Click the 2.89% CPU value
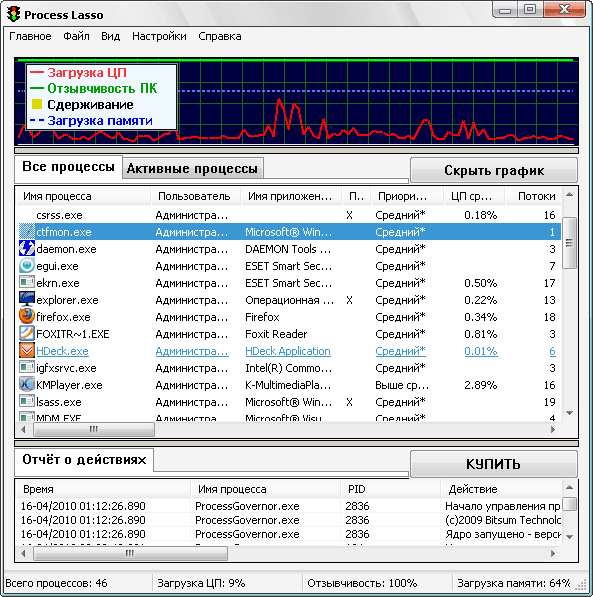The height and width of the screenshot is (597, 593). coord(481,385)
